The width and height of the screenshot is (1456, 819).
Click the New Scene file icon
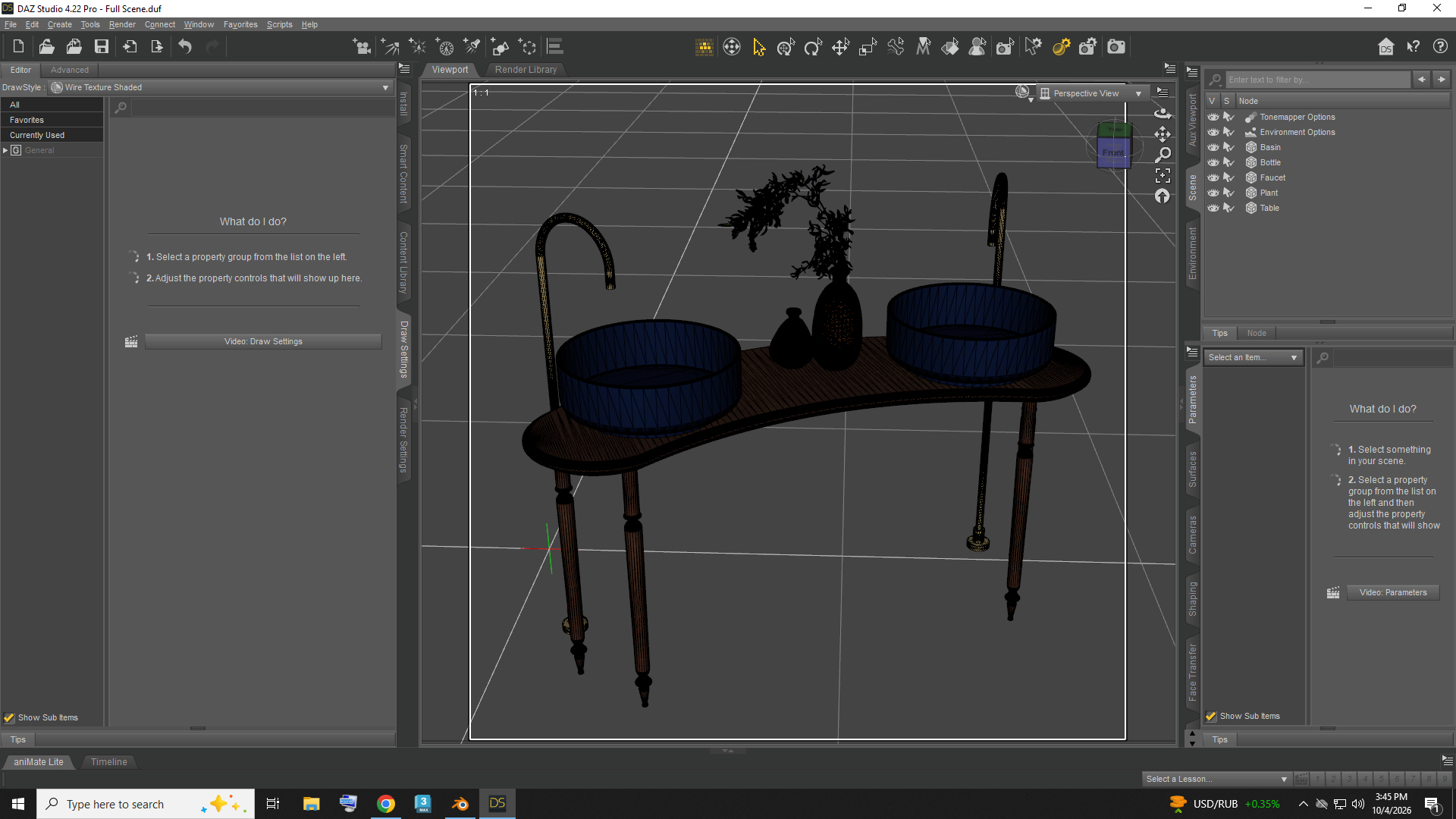(18, 47)
